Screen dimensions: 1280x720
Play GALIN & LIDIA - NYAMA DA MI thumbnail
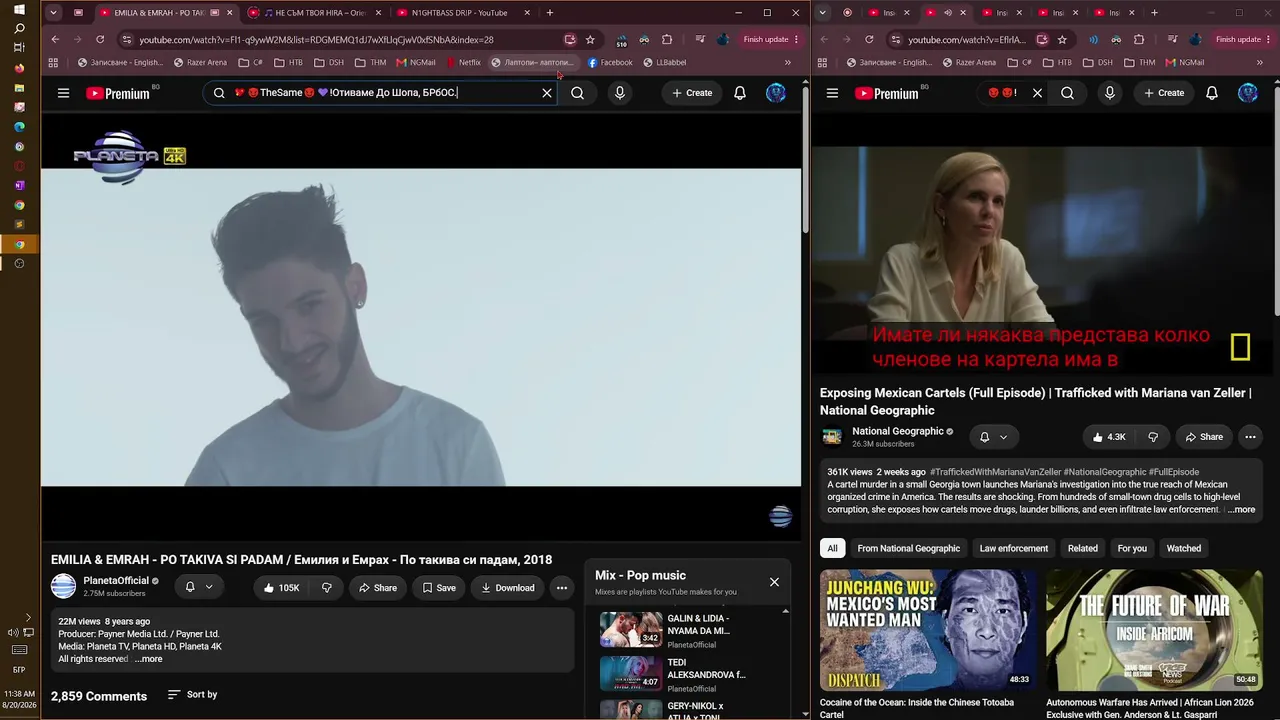pos(631,629)
